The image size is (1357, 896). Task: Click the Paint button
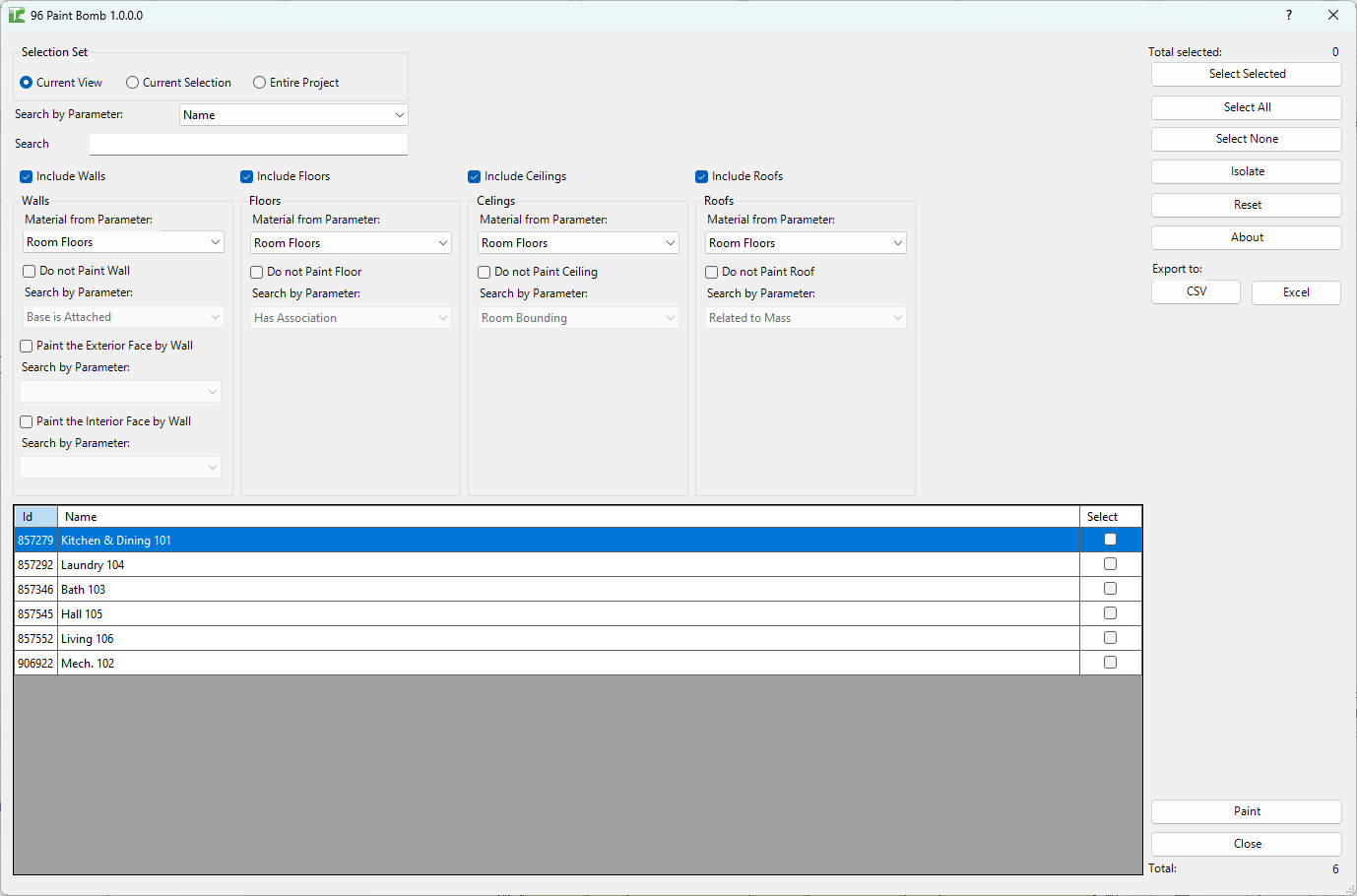(x=1246, y=810)
